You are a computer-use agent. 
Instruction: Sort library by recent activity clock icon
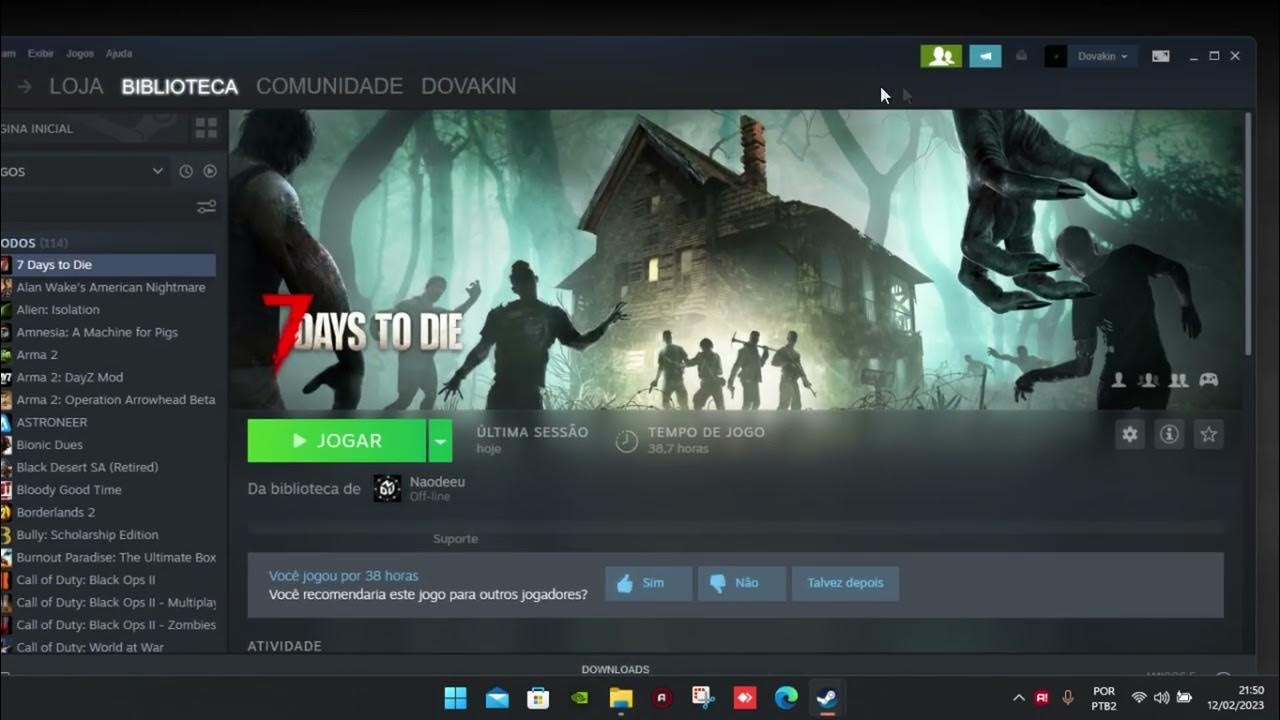pyautogui.click(x=186, y=171)
